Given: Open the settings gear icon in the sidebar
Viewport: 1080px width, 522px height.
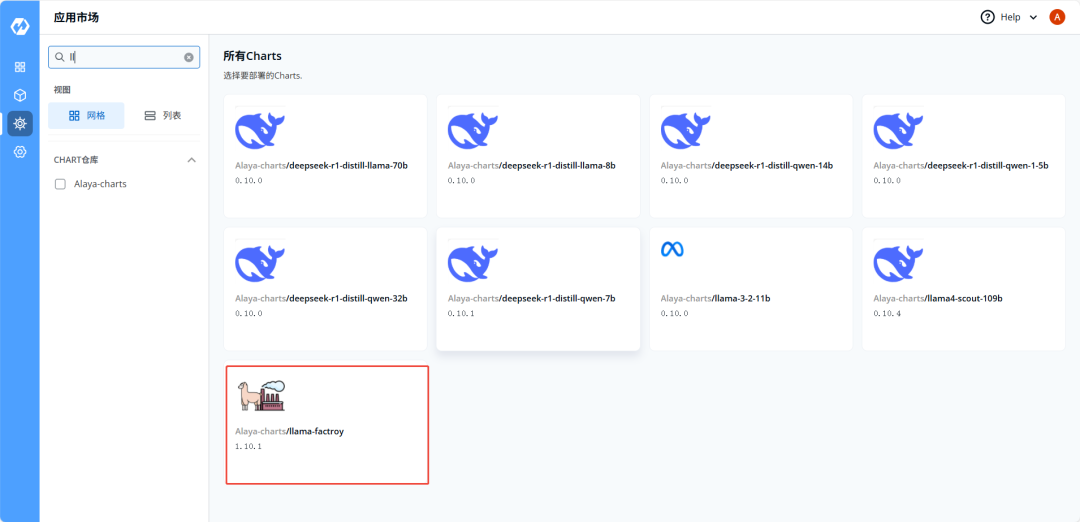Looking at the screenshot, I should pos(20,152).
